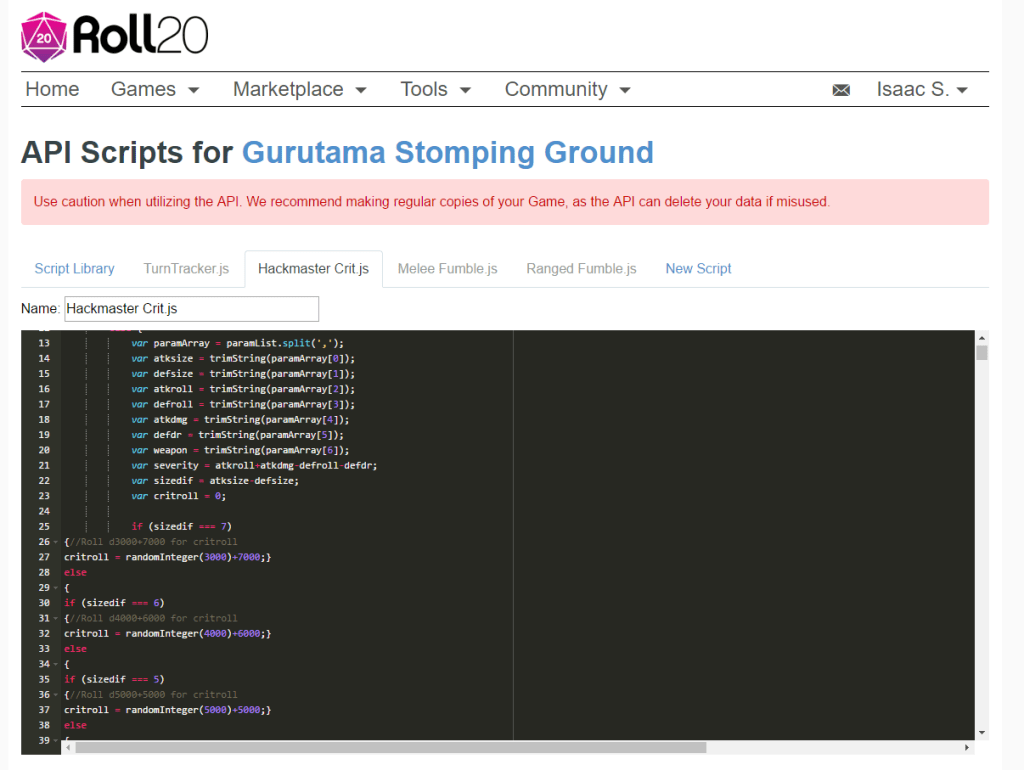Open the Isaac S. account dropdown
Screen dimensions: 1024x770
click(922, 89)
